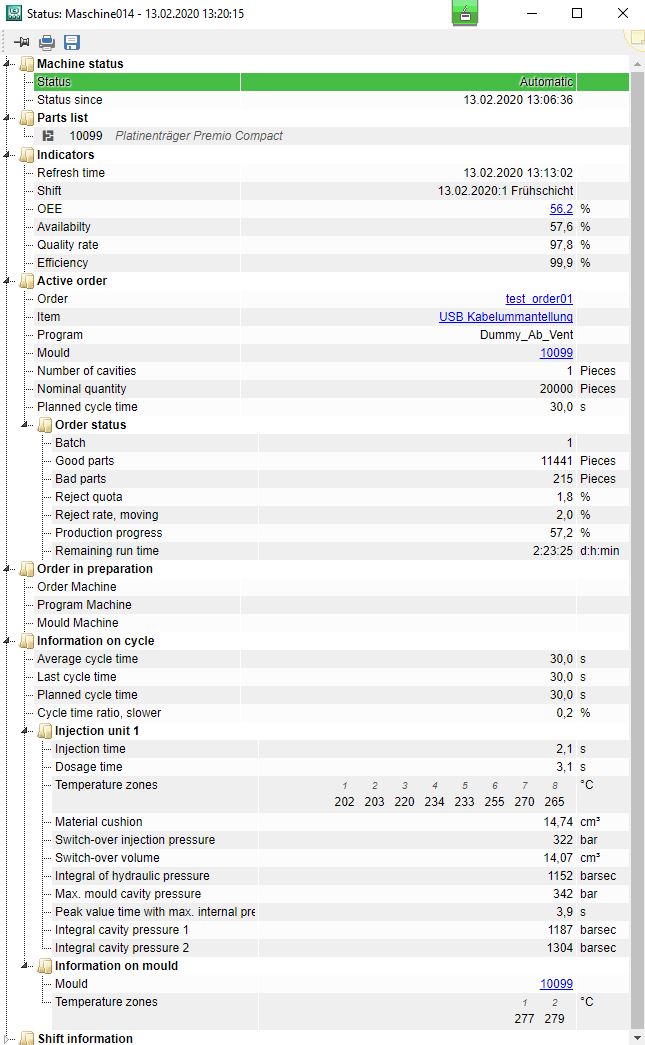Select the Reject quota row
645x1045 pixels.
(340, 497)
